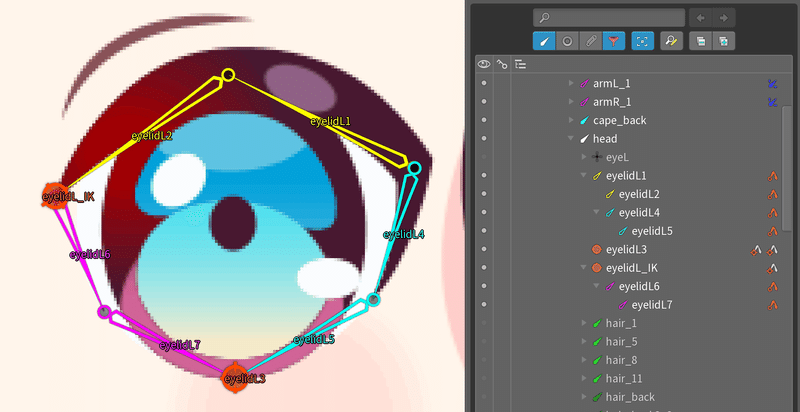Toggle visibility dot for eyelidL3
The width and height of the screenshot is (800, 412).
(484, 249)
